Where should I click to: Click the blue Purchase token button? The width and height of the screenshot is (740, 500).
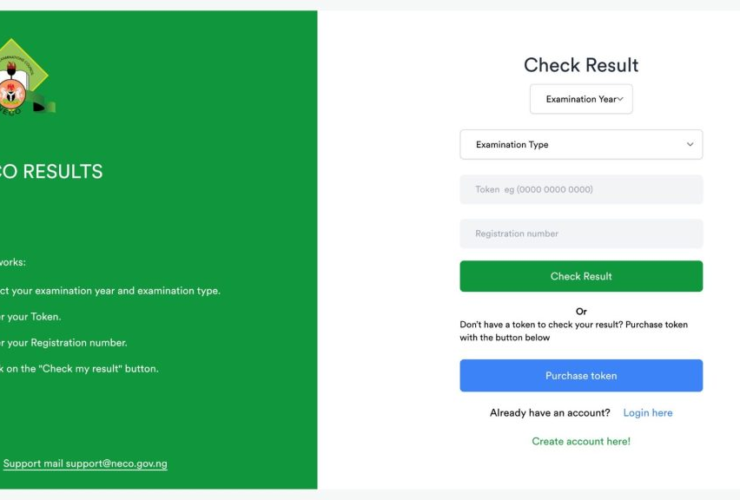pos(580,376)
